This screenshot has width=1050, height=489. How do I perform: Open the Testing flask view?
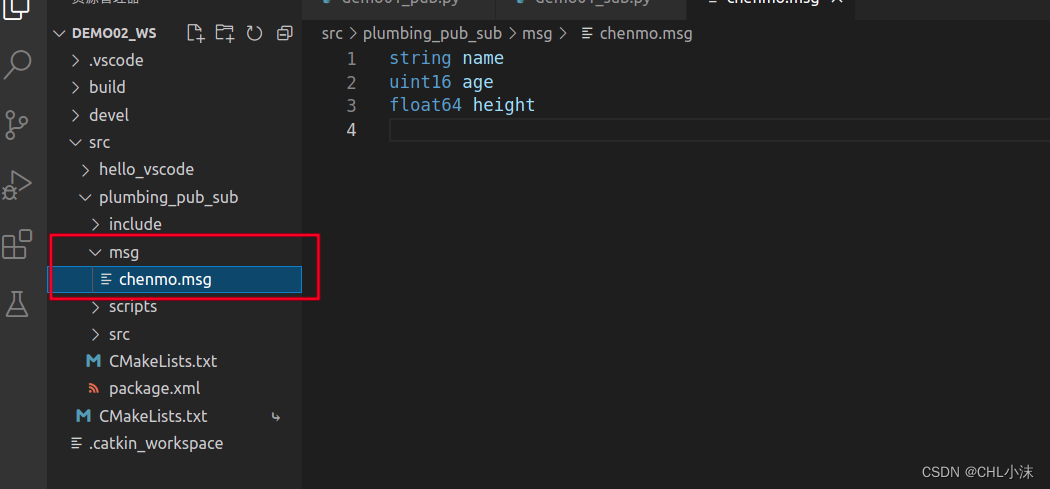(17, 305)
